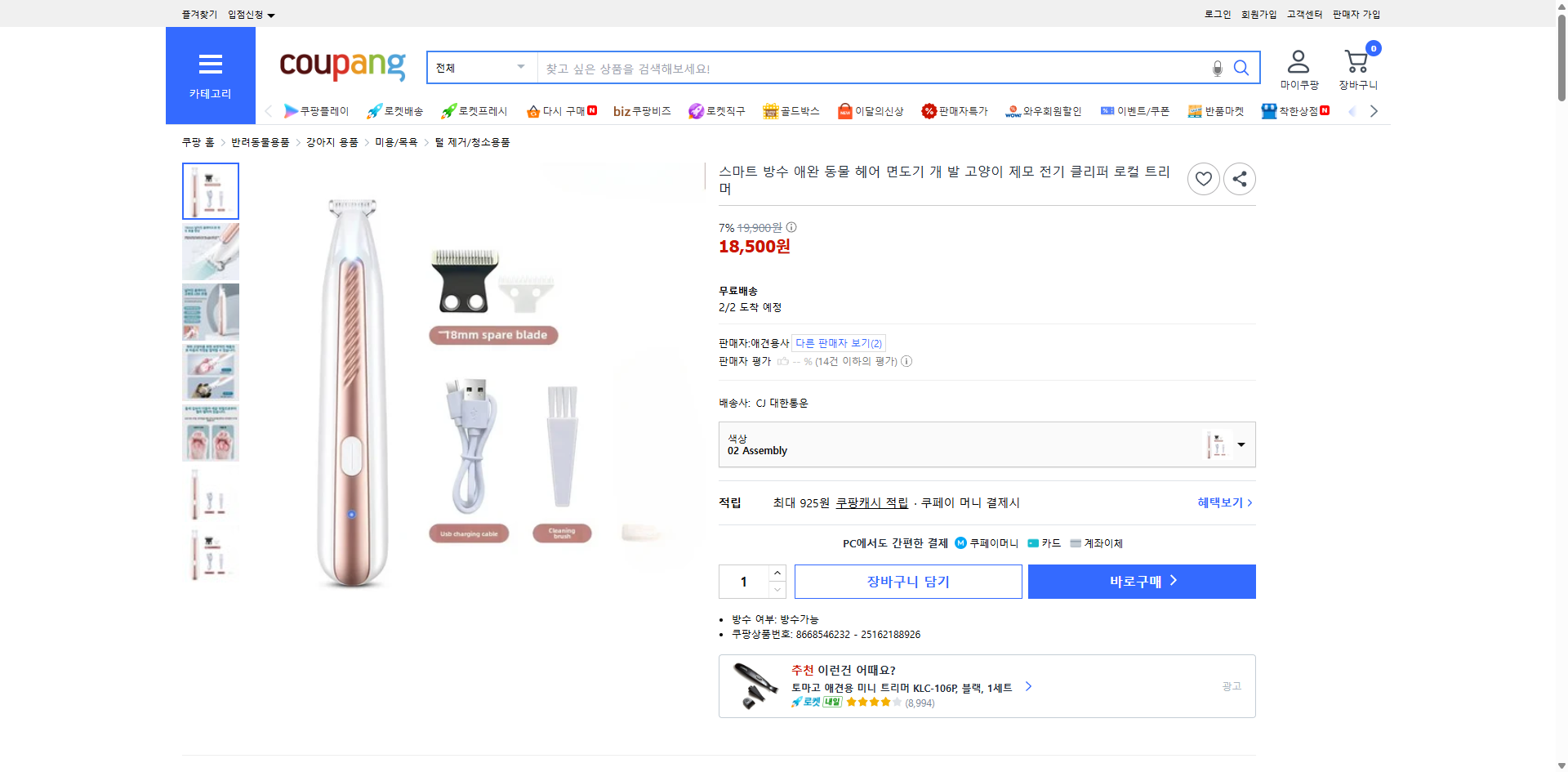Toggle the wishlist heart for this product
Image resolution: width=1568 pixels, height=772 pixels.
[x=1203, y=178]
